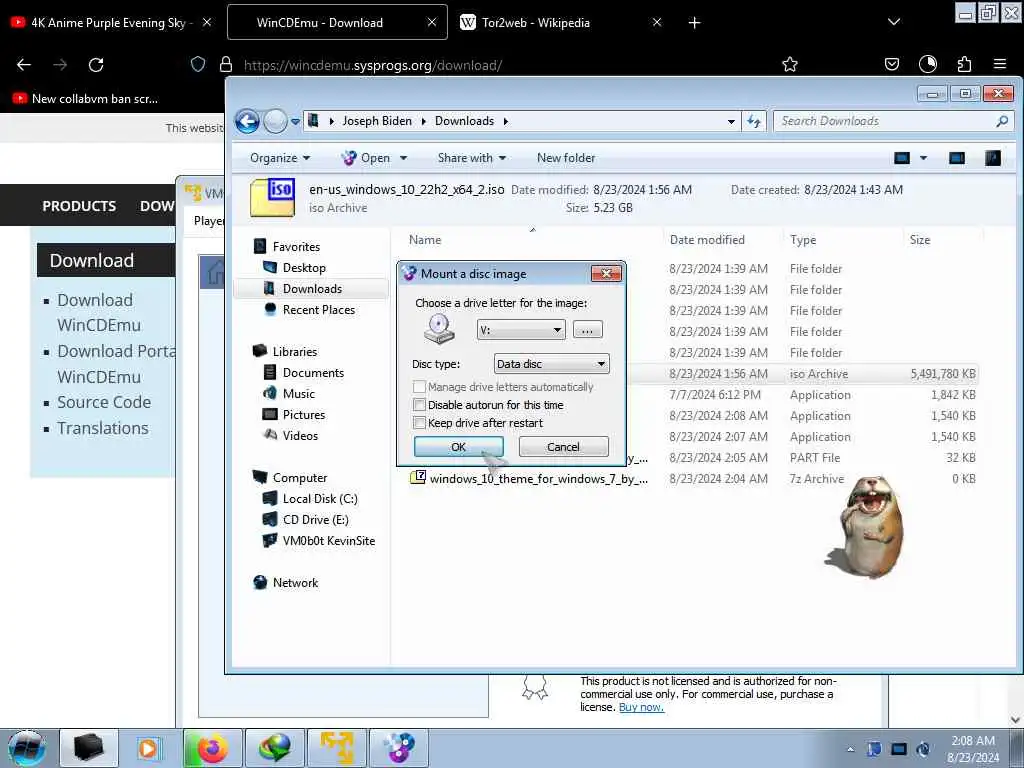The width and height of the screenshot is (1024, 768).
Task: Open the Firefox hamburger menu
Action: click(999, 64)
